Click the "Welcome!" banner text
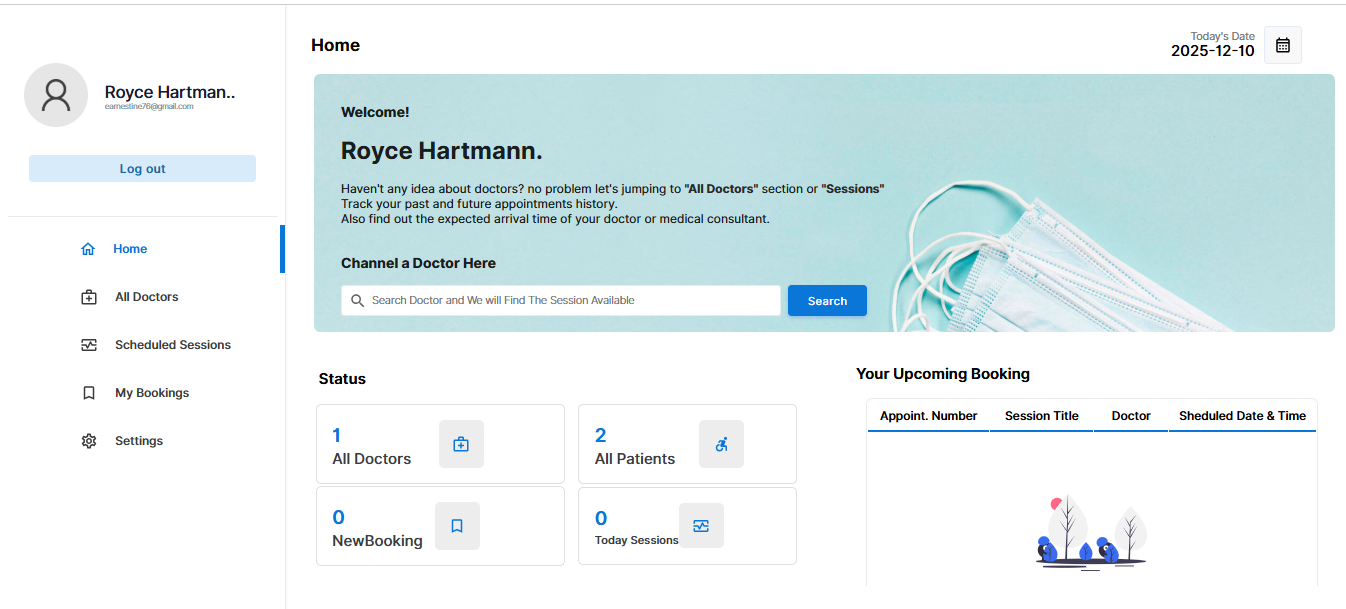The height and width of the screenshot is (609, 1346). (375, 112)
